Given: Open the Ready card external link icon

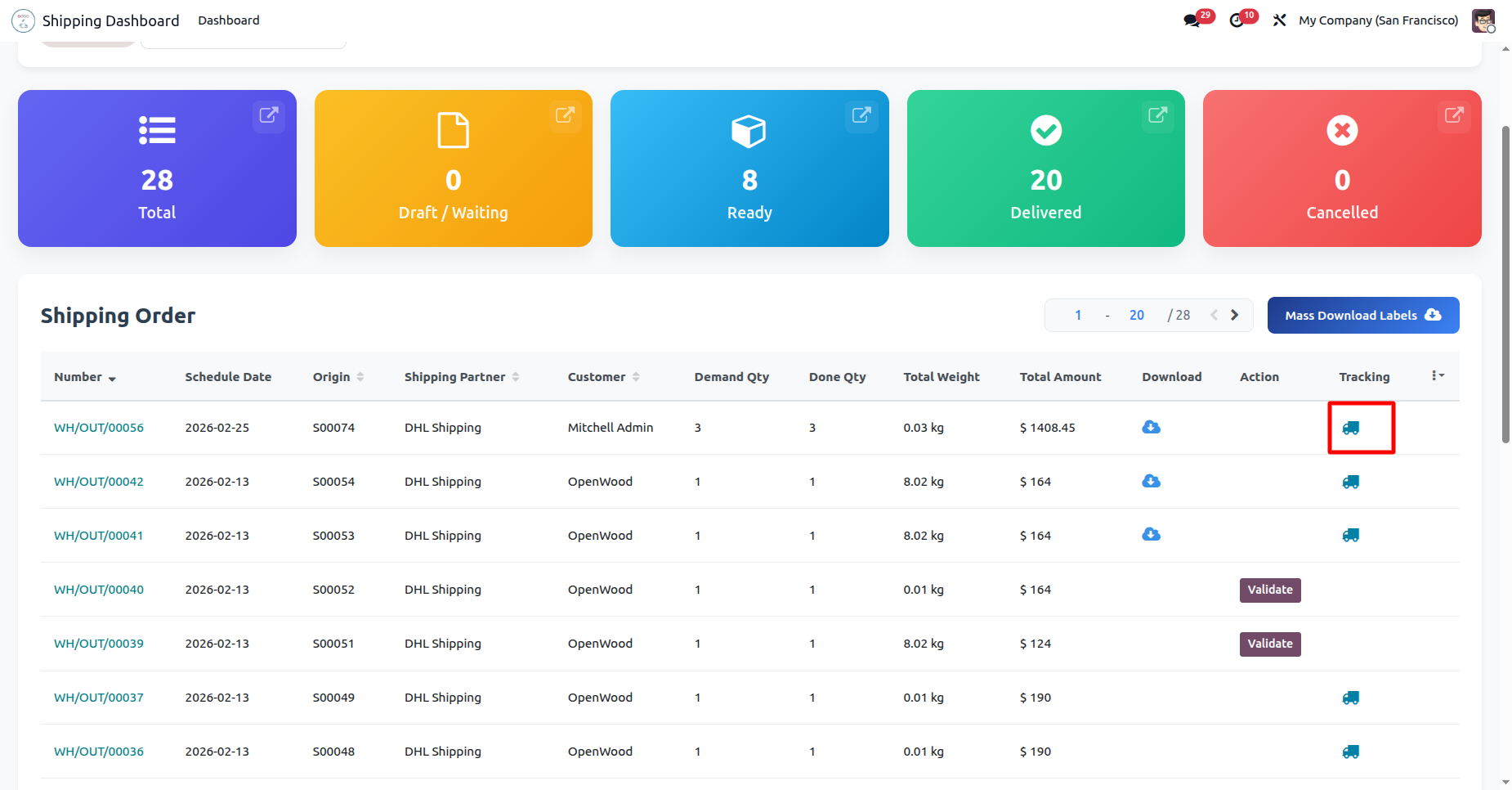Looking at the screenshot, I should click(861, 115).
